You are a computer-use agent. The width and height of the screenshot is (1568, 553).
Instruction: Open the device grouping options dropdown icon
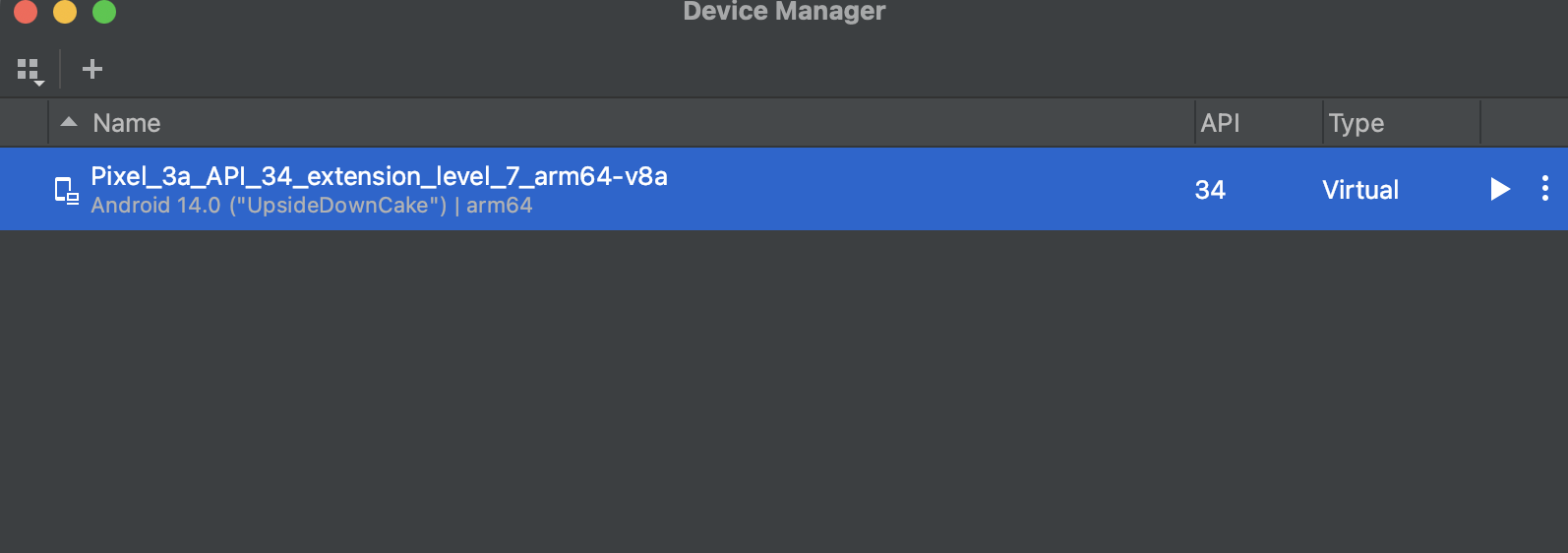pos(30,71)
